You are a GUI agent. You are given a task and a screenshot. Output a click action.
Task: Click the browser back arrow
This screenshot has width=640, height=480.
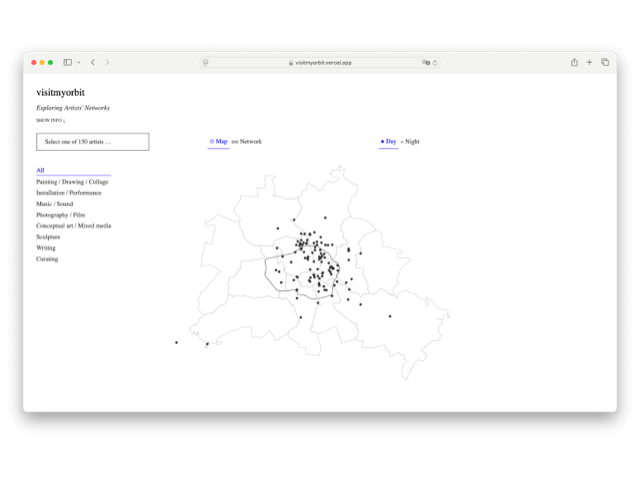(93, 62)
